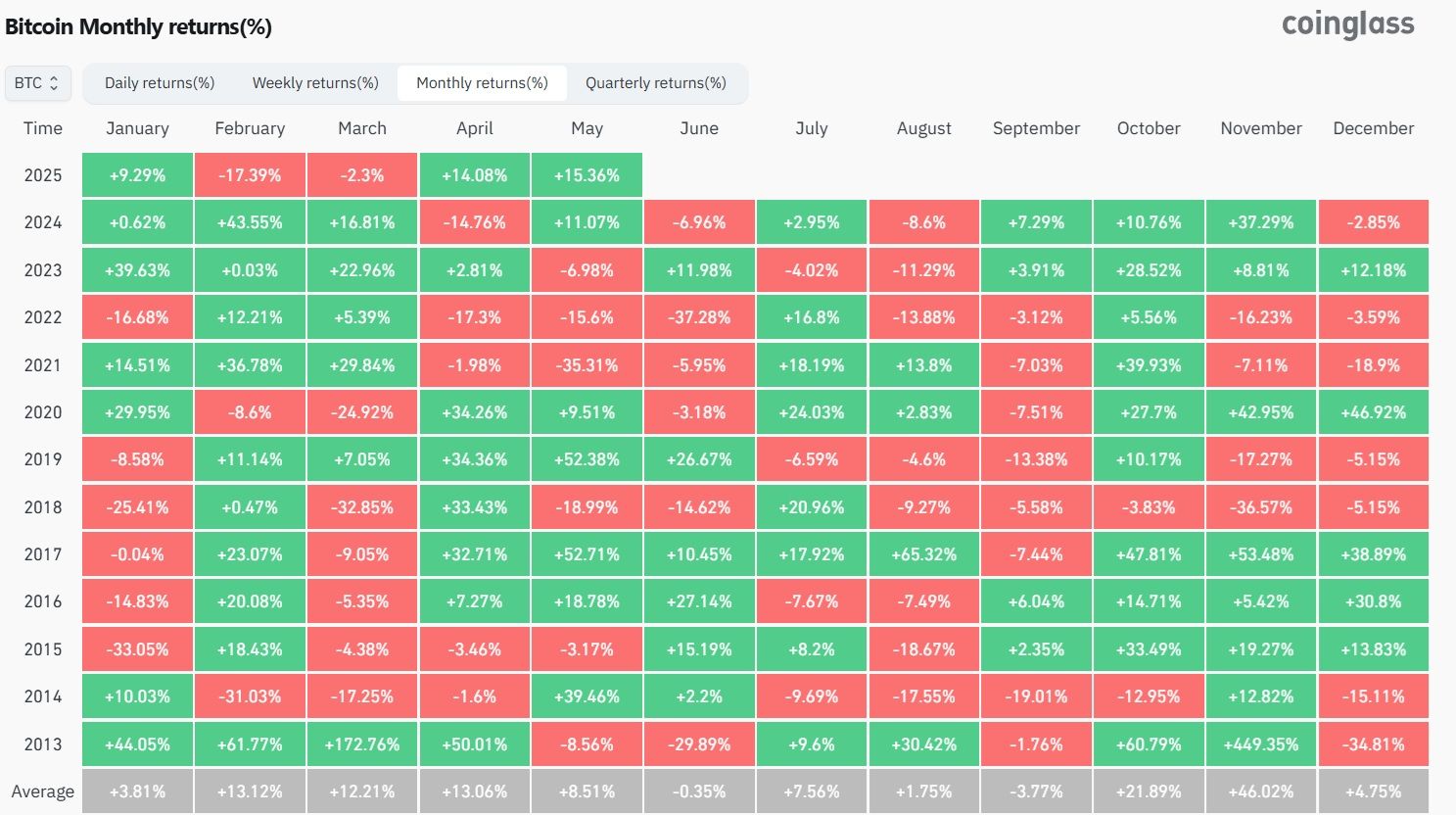
Task: Switch to Weekly returns(%) tab
Action: 315,83
